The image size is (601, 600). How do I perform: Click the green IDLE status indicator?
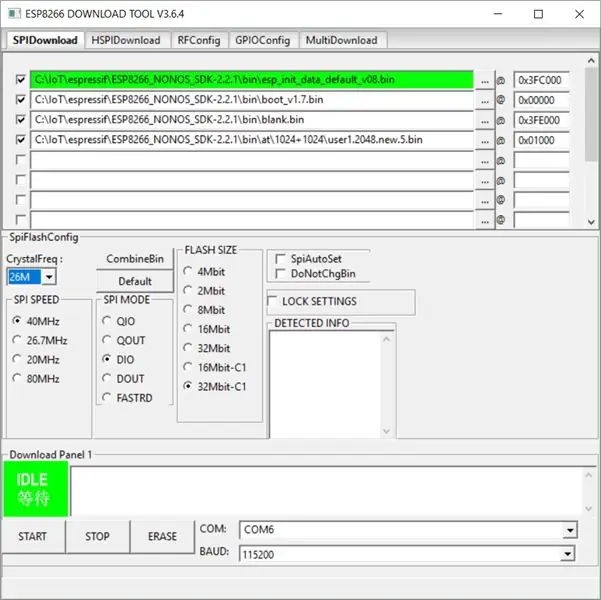click(x=36, y=489)
